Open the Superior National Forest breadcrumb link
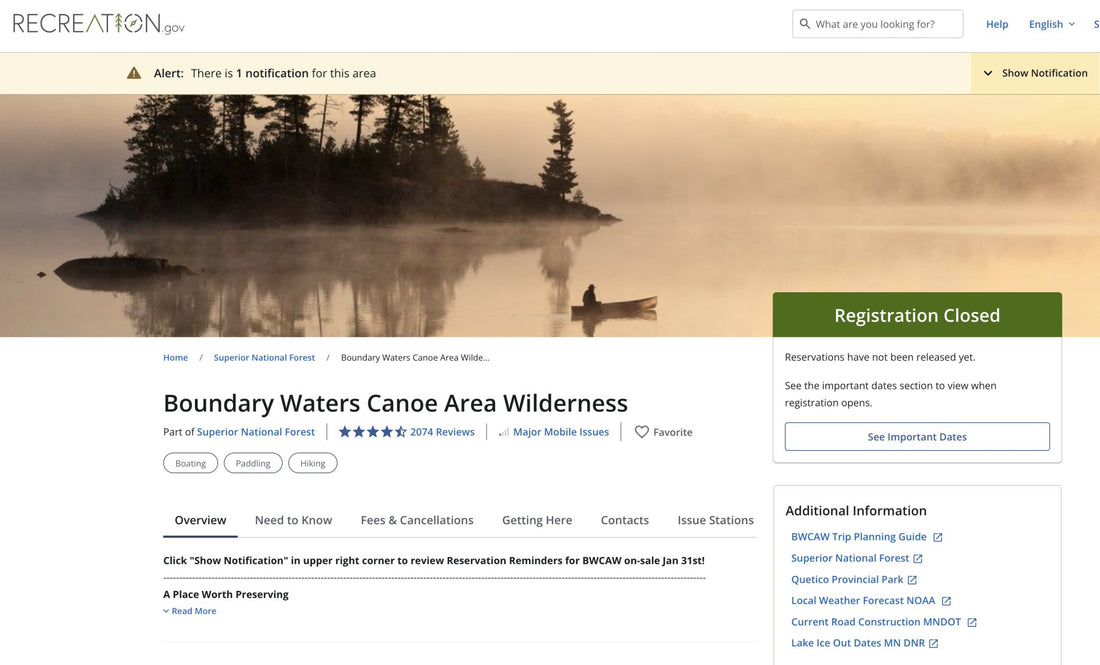The image size is (1100, 665). click(x=264, y=358)
